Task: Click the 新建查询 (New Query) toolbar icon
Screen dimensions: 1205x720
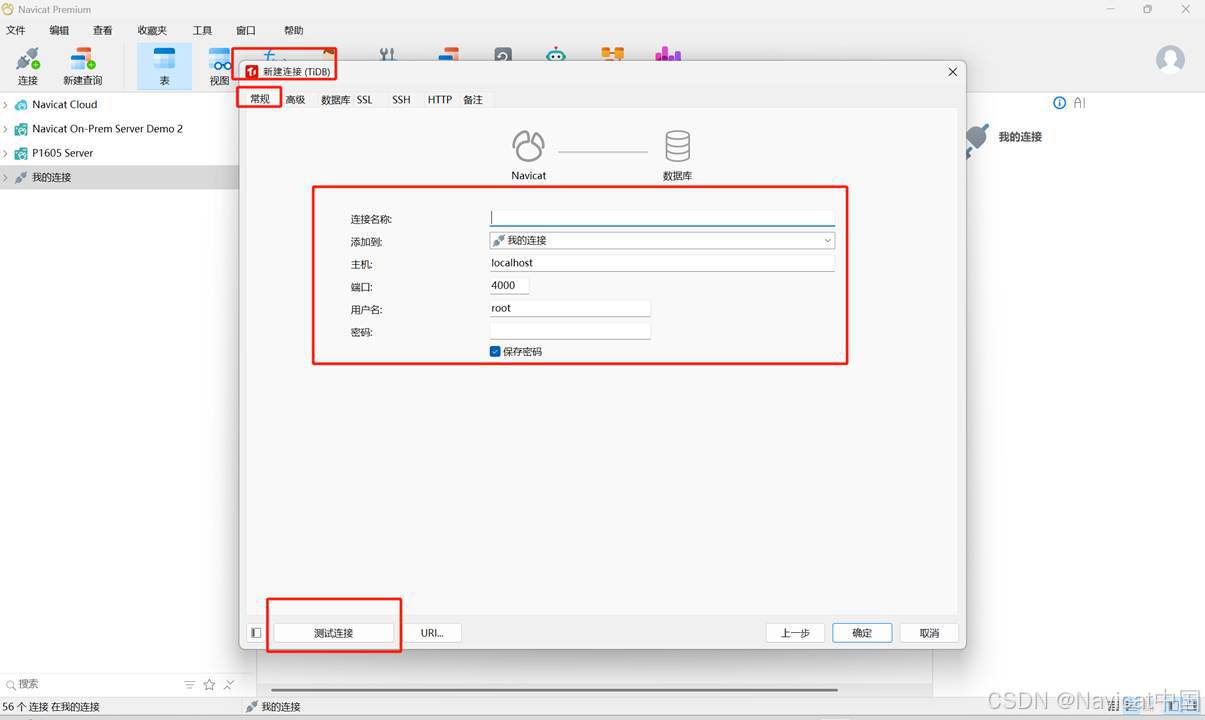Action: 82,66
